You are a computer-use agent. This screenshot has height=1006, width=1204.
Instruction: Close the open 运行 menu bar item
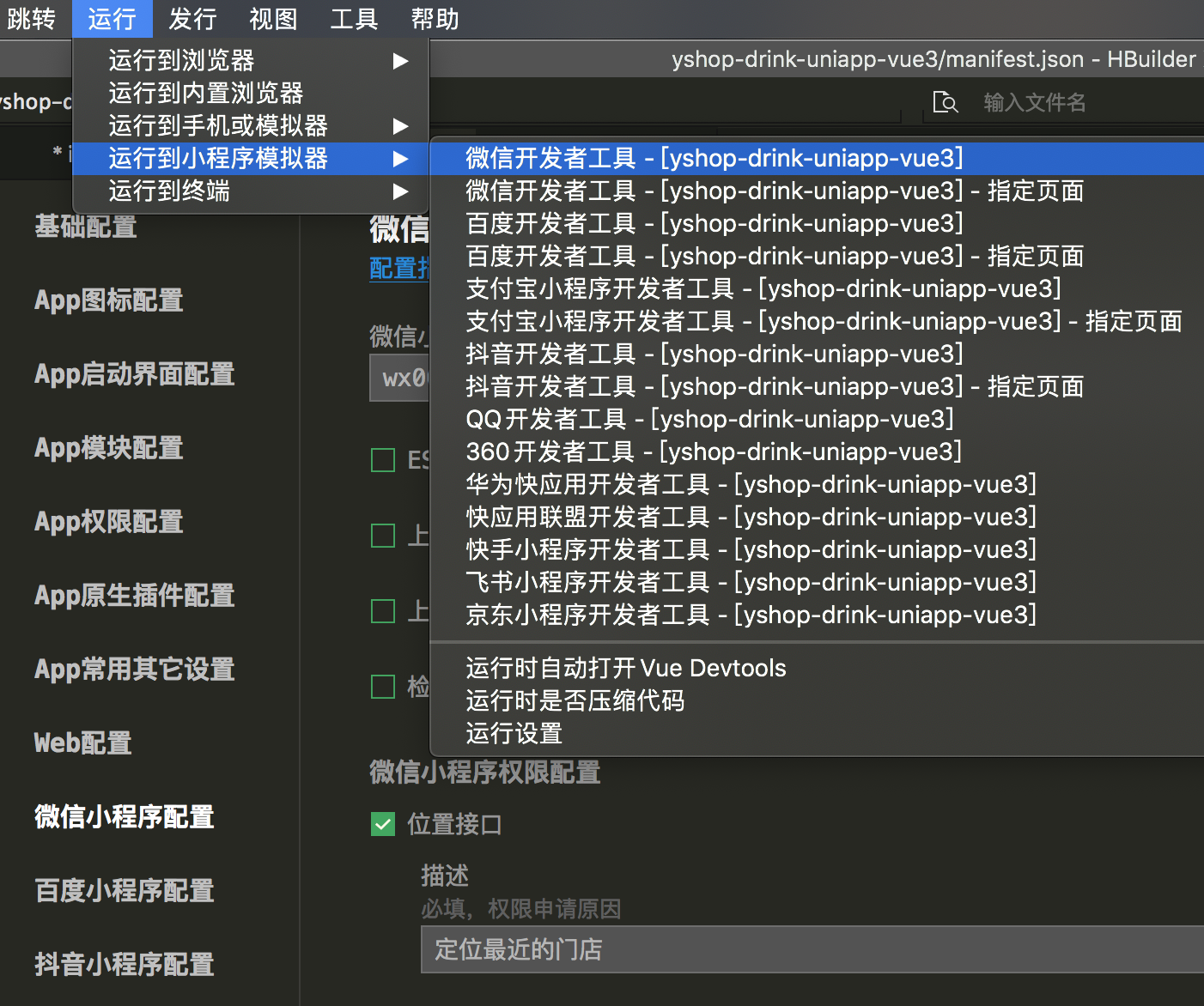tap(112, 19)
